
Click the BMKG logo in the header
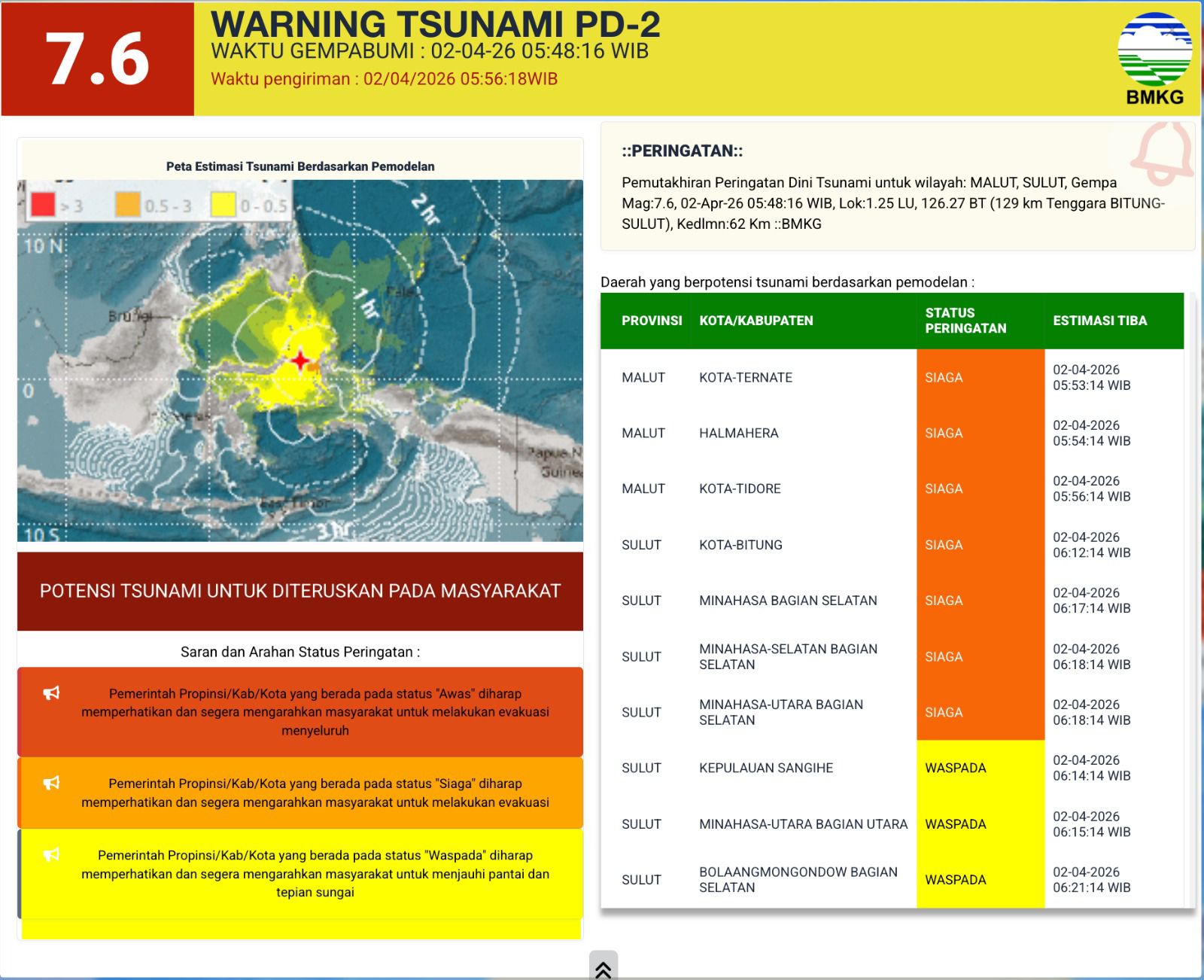click(x=1154, y=57)
